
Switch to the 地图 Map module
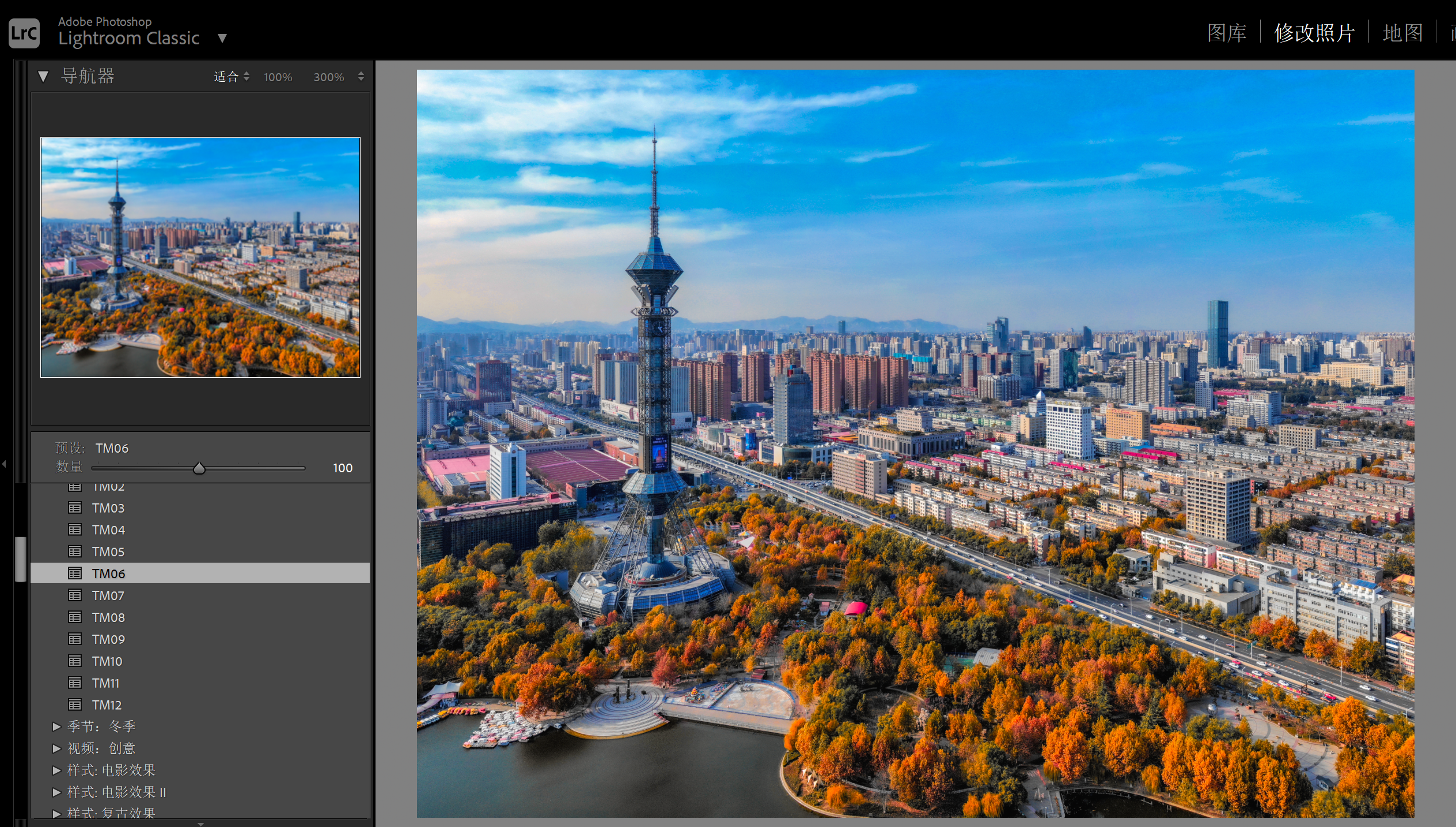click(x=1402, y=33)
